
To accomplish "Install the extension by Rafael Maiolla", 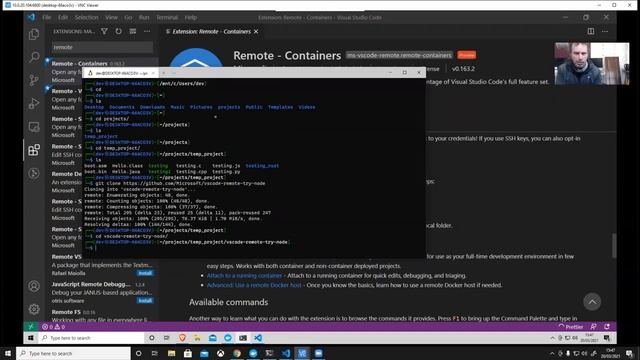I will tap(145, 273).
